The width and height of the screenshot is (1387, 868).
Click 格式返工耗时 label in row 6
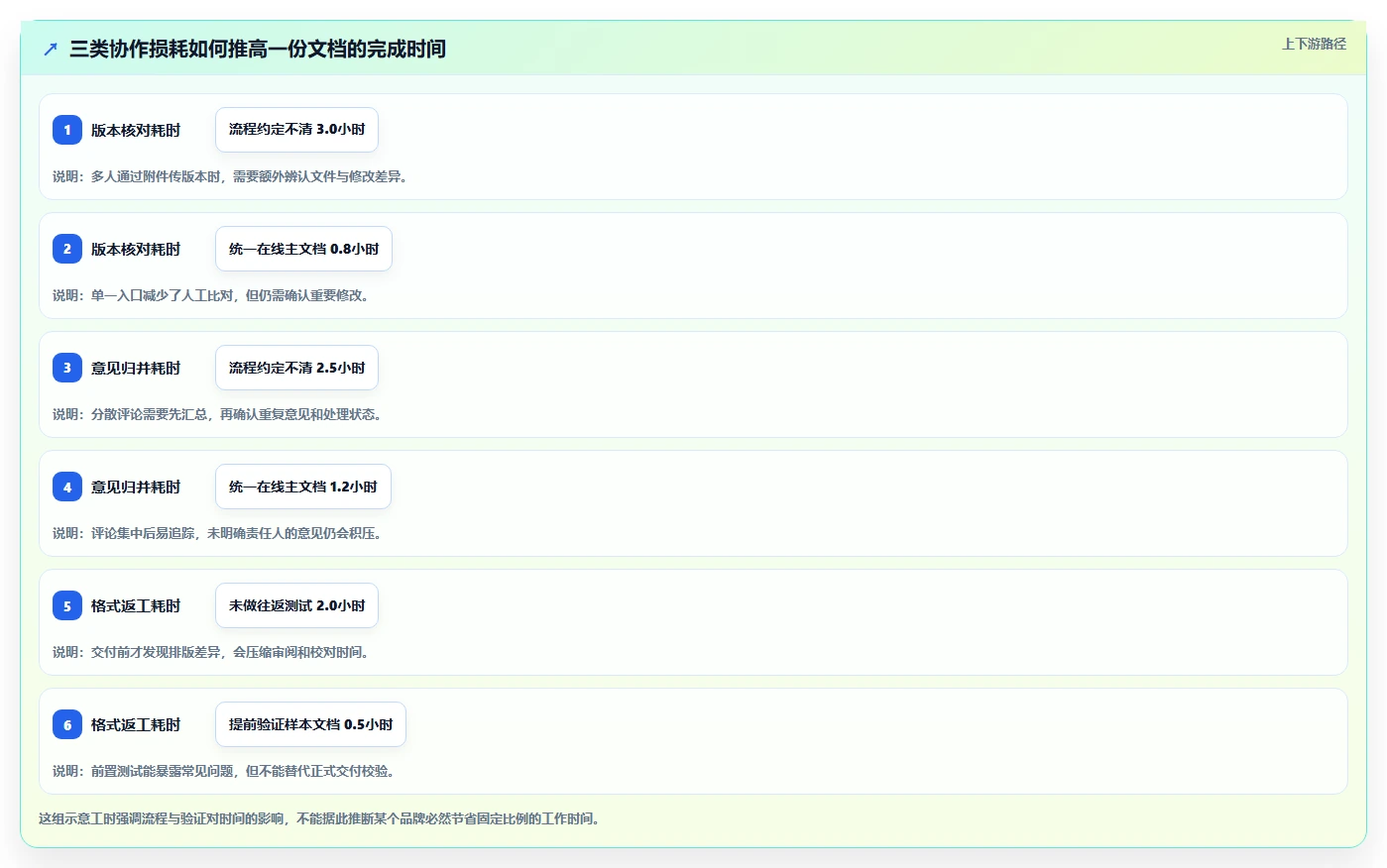coord(136,724)
